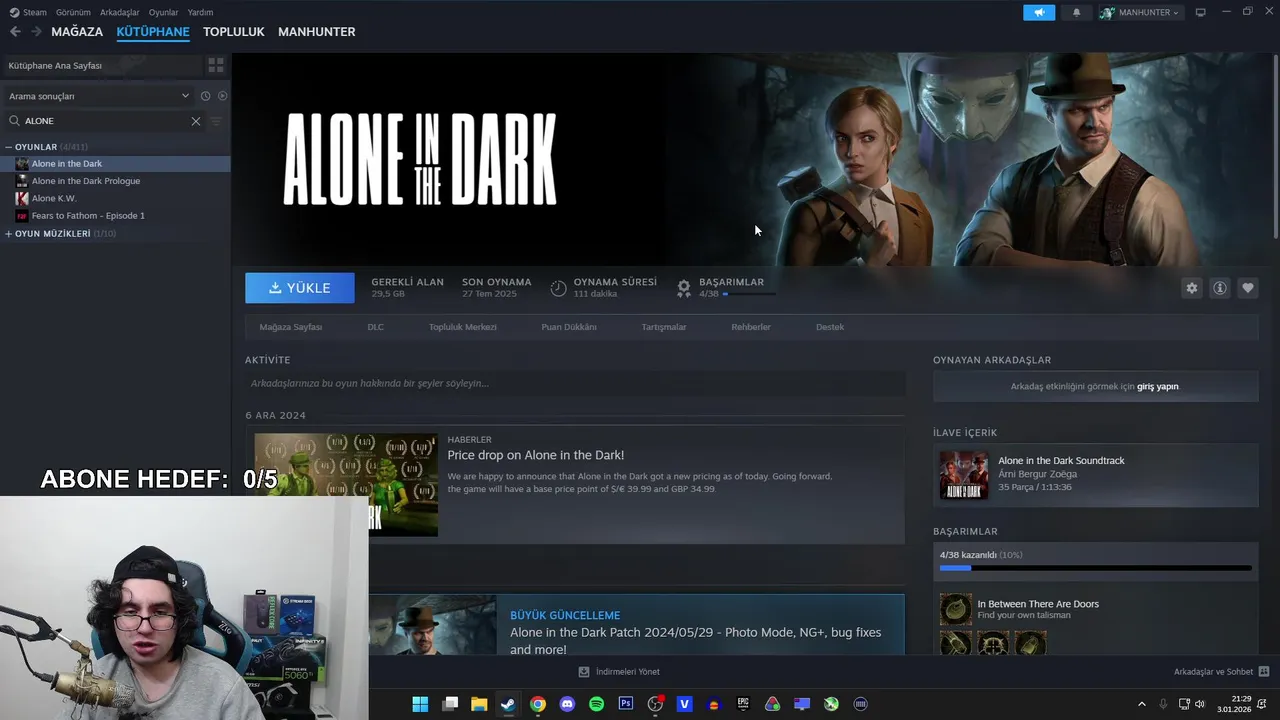Open Steam Big Picture display icon

(1201, 12)
